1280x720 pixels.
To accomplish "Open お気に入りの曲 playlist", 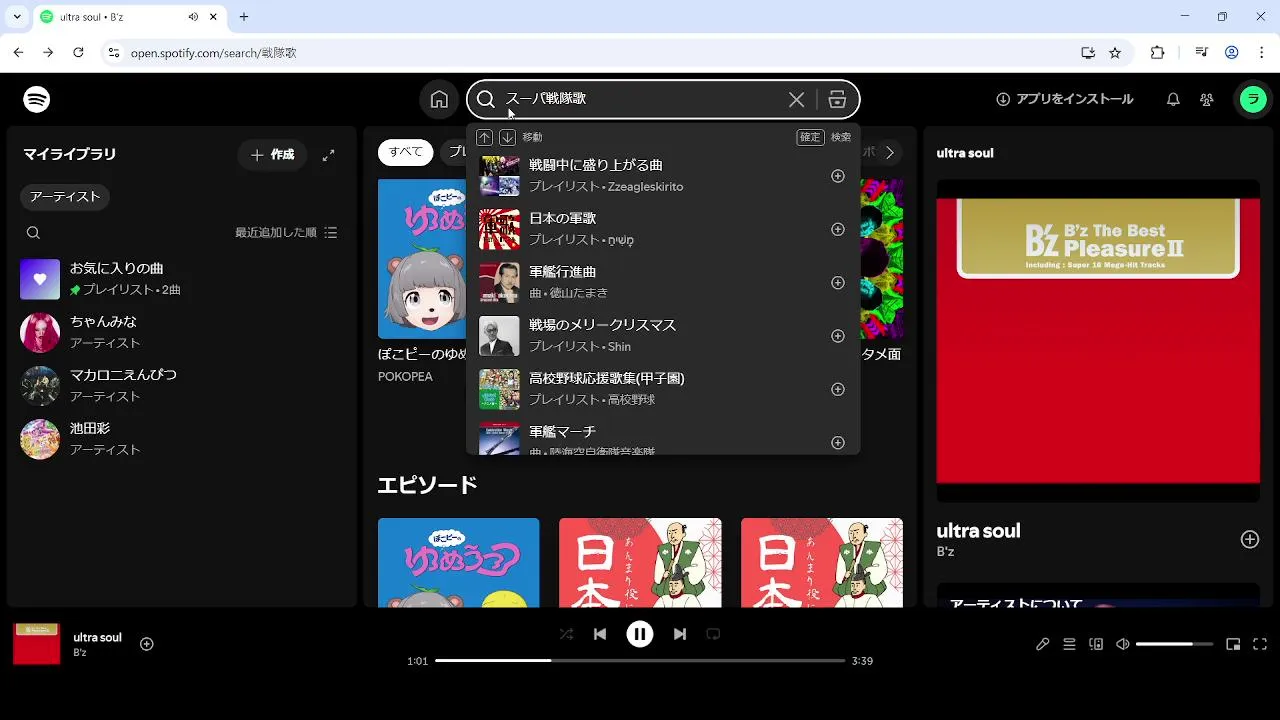I will (x=182, y=279).
